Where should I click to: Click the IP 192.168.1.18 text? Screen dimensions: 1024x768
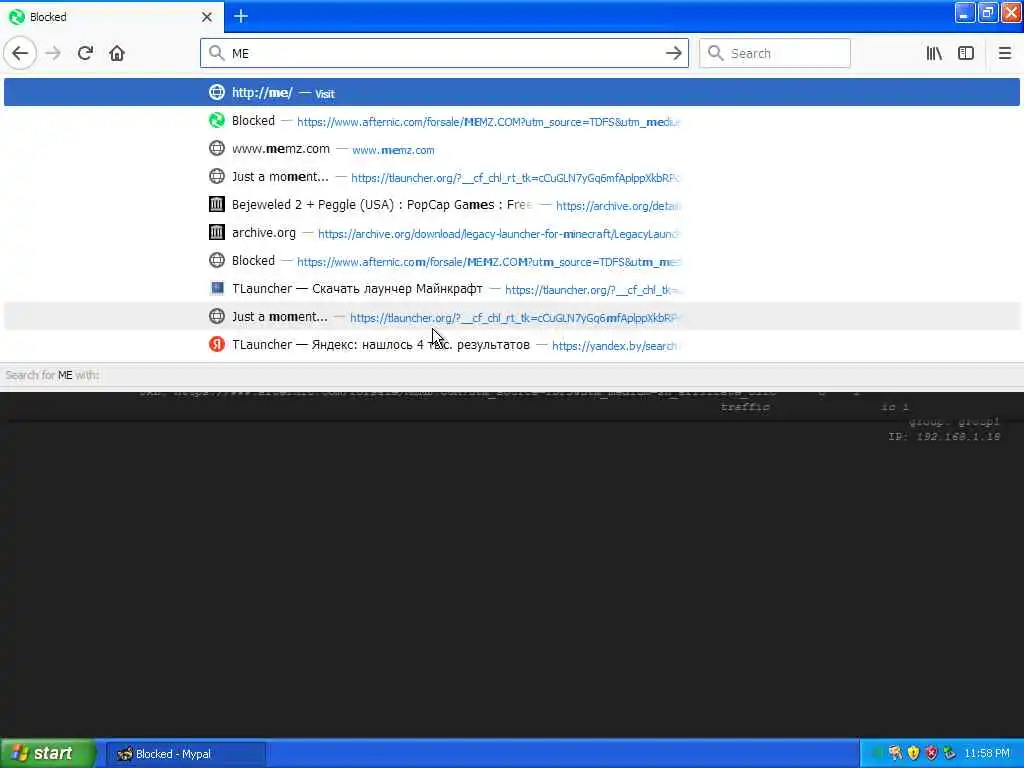point(944,436)
